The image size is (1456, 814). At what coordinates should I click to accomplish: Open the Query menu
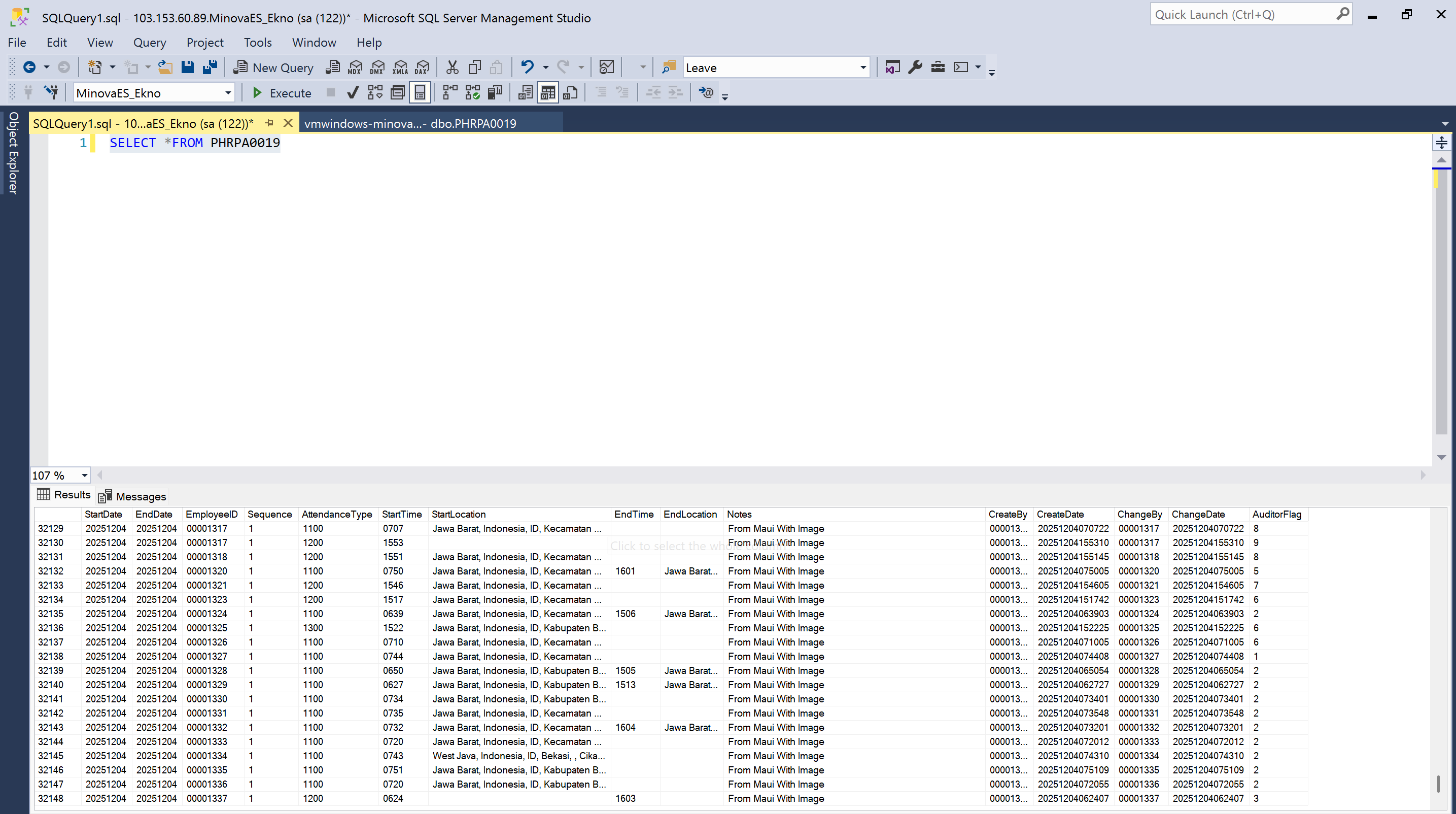click(149, 43)
